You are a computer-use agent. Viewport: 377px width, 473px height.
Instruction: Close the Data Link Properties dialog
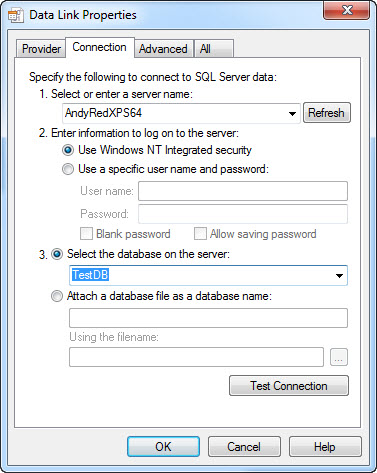pyautogui.click(x=347, y=10)
